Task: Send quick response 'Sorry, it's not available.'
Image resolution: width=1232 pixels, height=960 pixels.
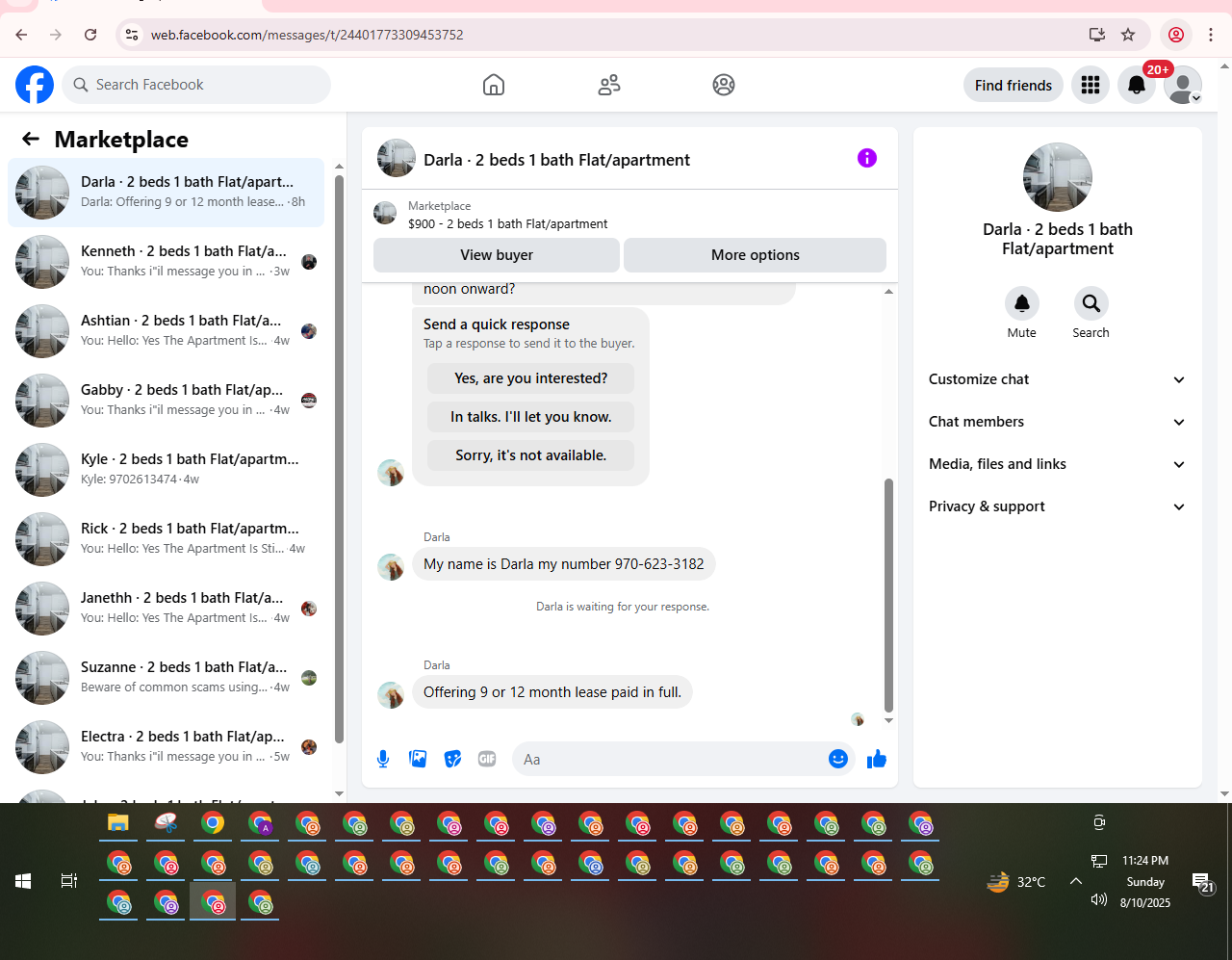Action: (x=531, y=455)
